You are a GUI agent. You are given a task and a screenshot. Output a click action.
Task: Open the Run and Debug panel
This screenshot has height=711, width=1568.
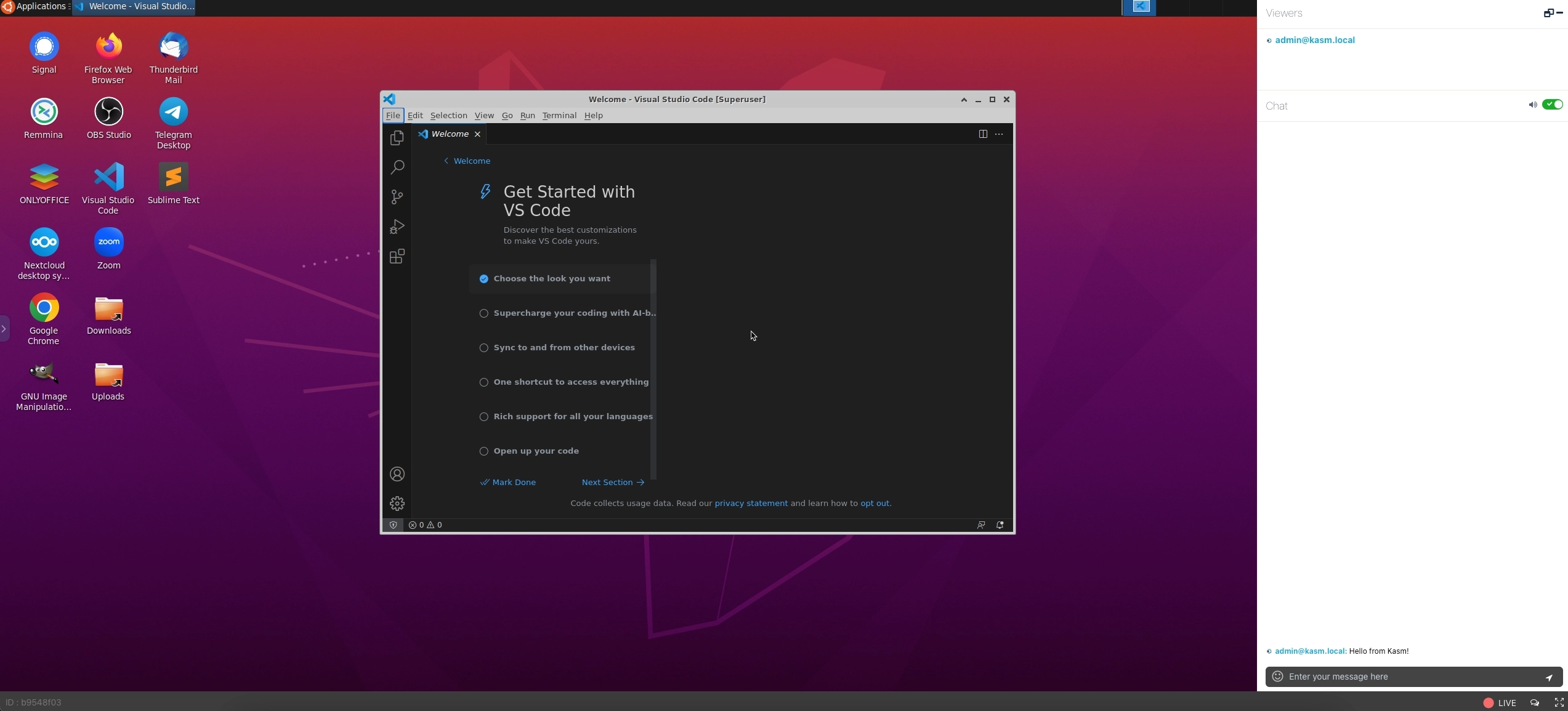pyautogui.click(x=397, y=228)
